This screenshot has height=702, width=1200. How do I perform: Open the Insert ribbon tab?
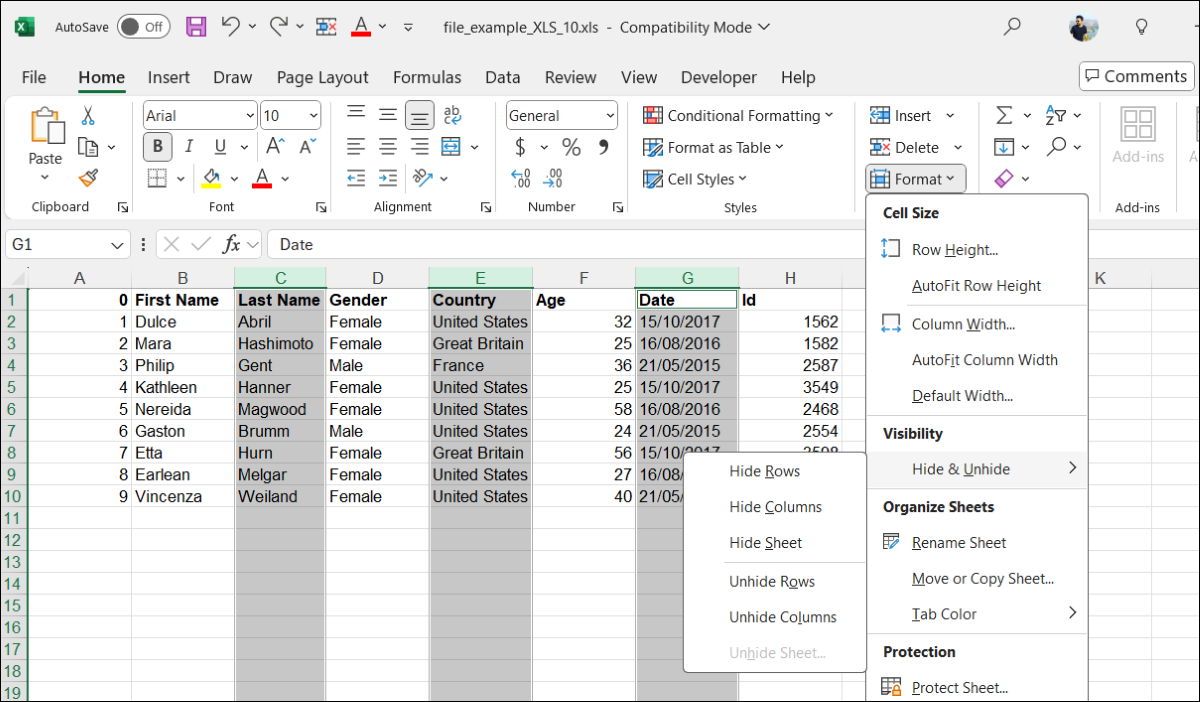pyautogui.click(x=169, y=77)
